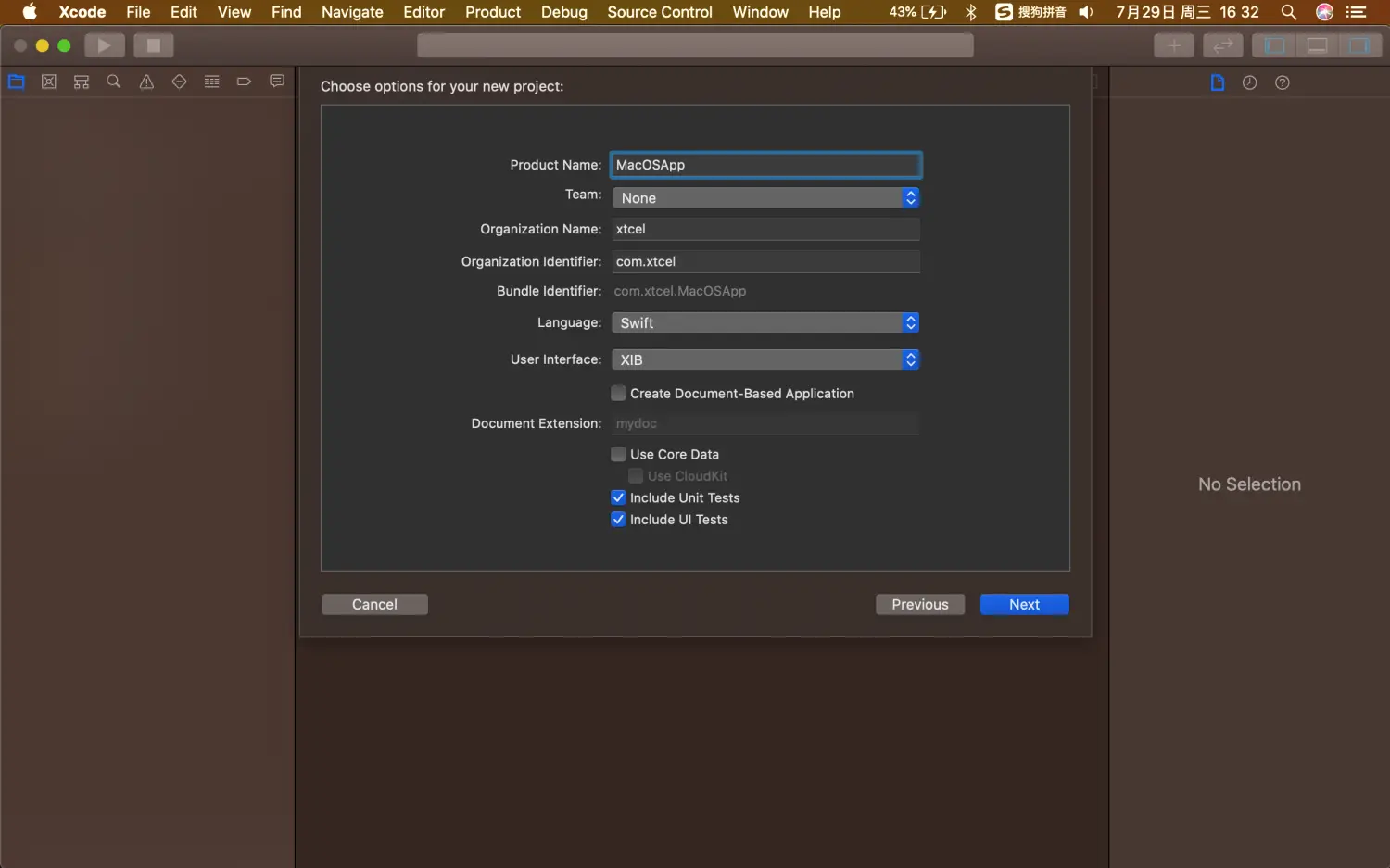Image resolution: width=1390 pixels, height=868 pixels.
Task: Click the date and time in menu bar
Action: (1187, 12)
